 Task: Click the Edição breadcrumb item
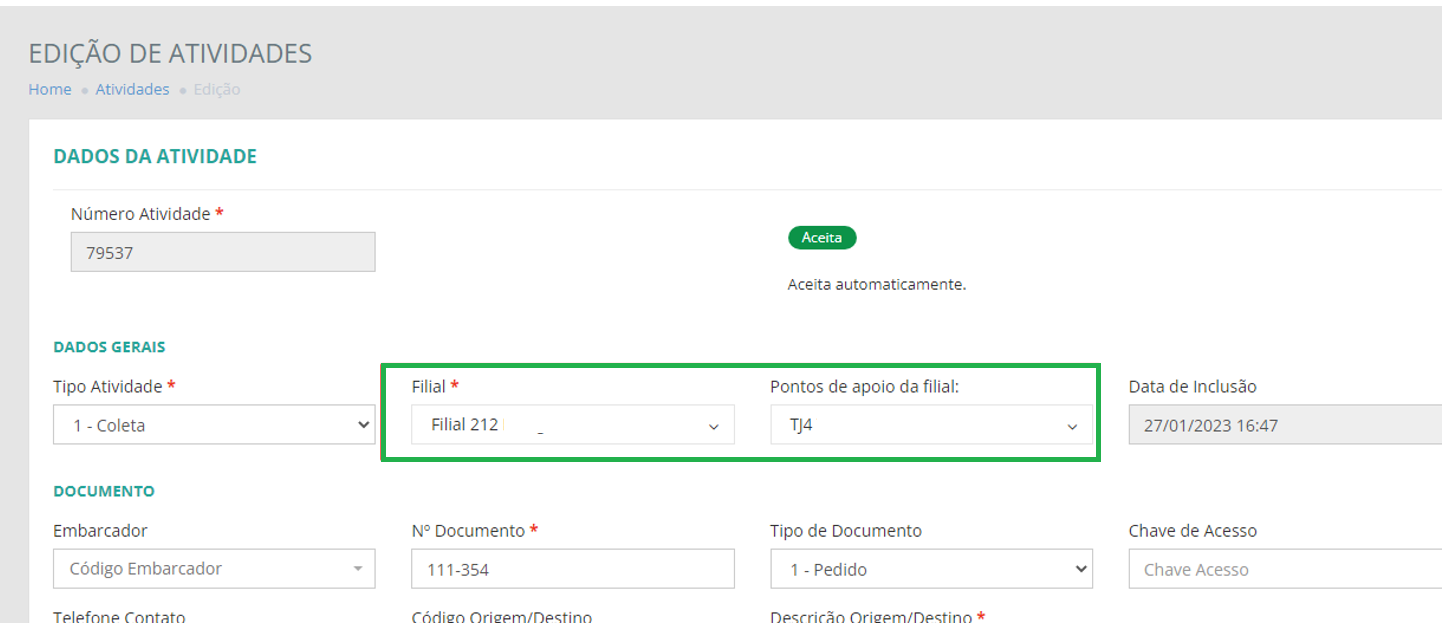(217, 89)
